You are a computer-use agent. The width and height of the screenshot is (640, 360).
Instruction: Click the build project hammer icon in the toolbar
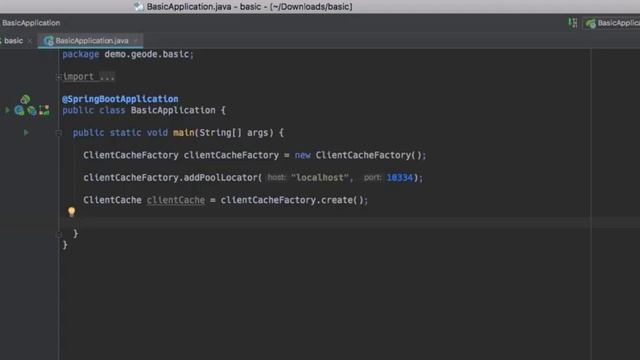[x=573, y=23]
